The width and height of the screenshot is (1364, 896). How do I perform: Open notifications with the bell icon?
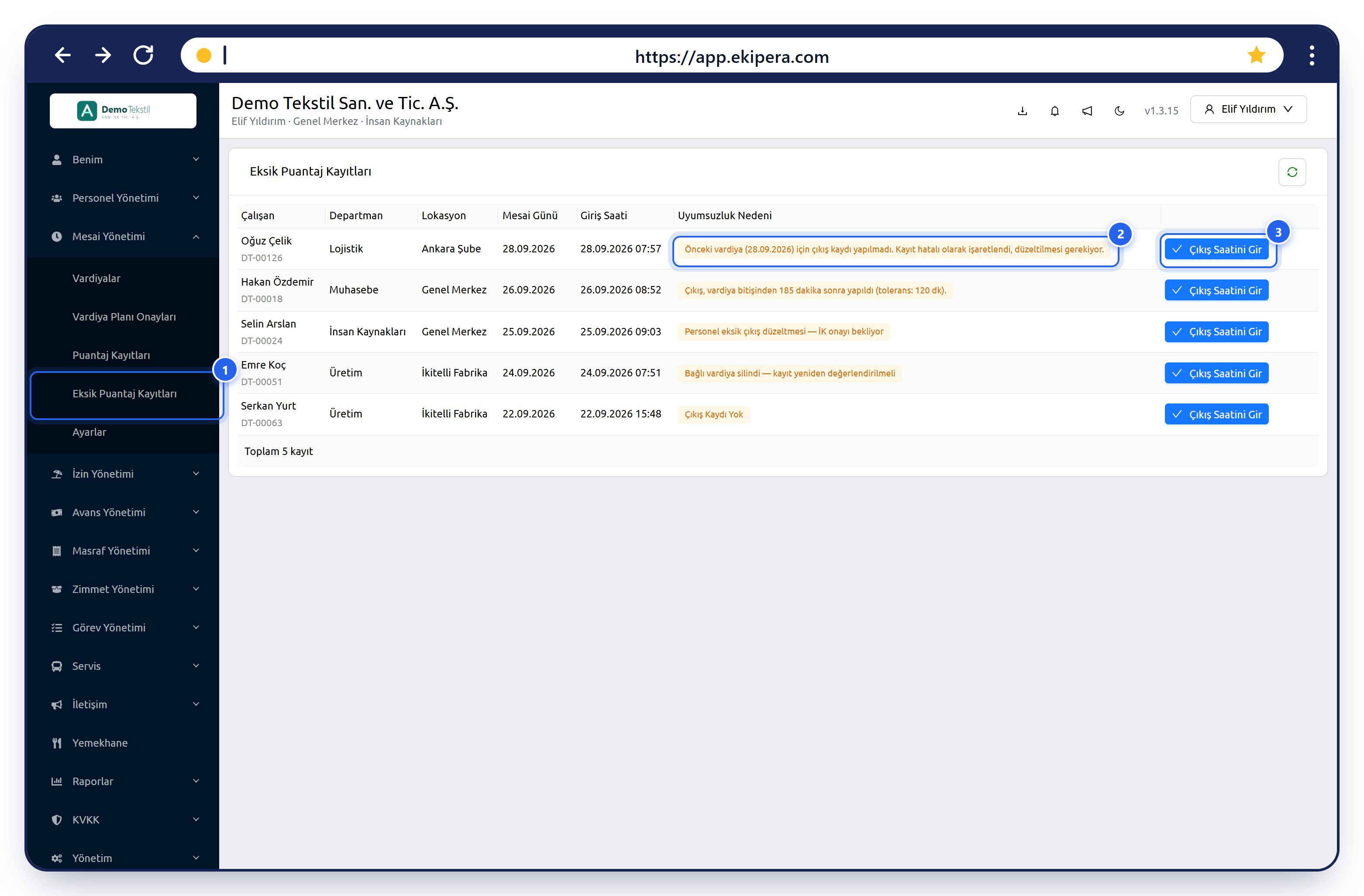[x=1054, y=110]
